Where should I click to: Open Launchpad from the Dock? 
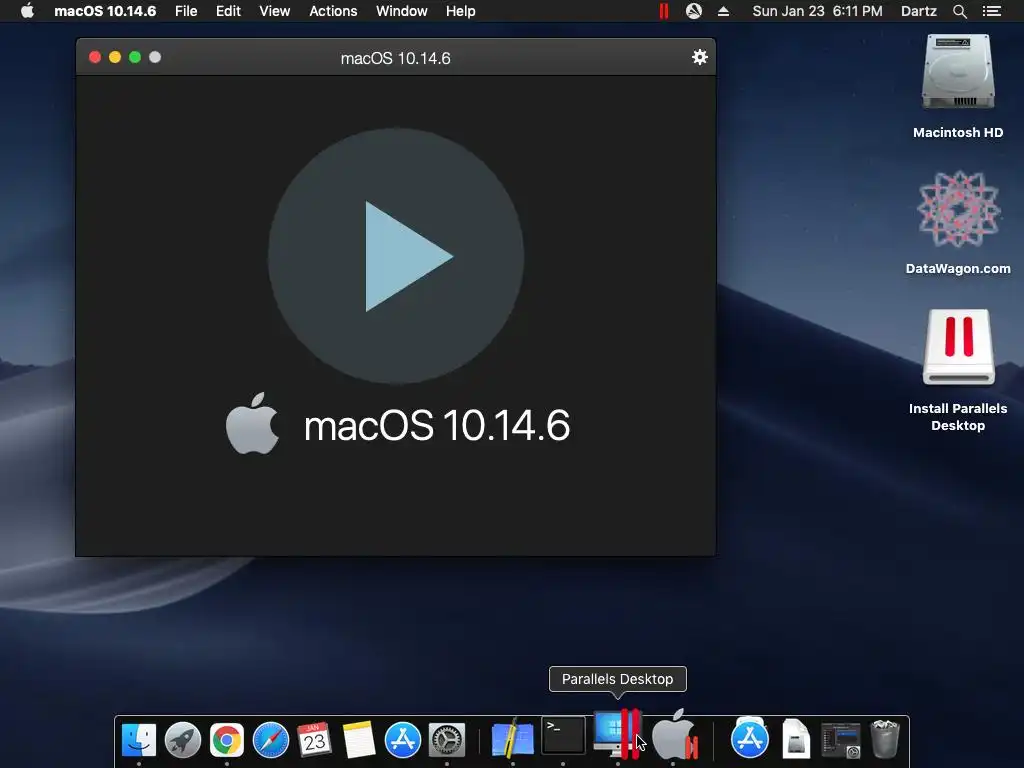[183, 740]
